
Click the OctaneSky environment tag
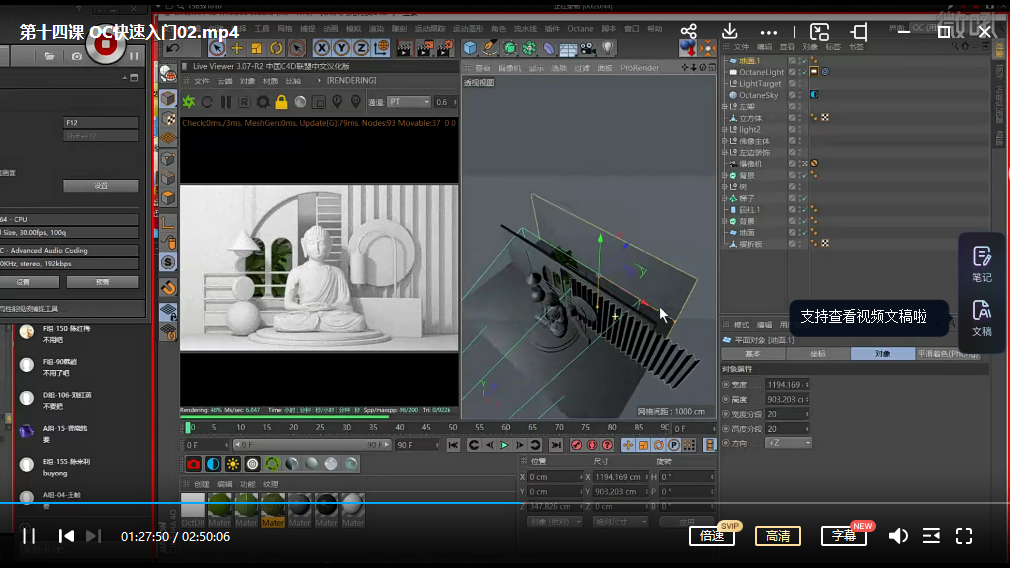click(814, 95)
